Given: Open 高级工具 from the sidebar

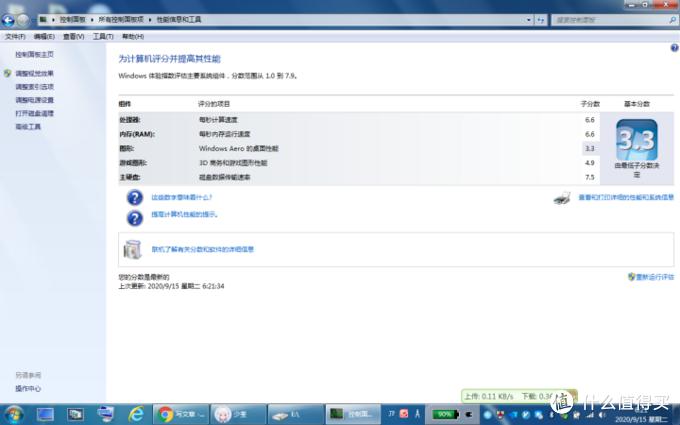Looking at the screenshot, I should pos(28,127).
